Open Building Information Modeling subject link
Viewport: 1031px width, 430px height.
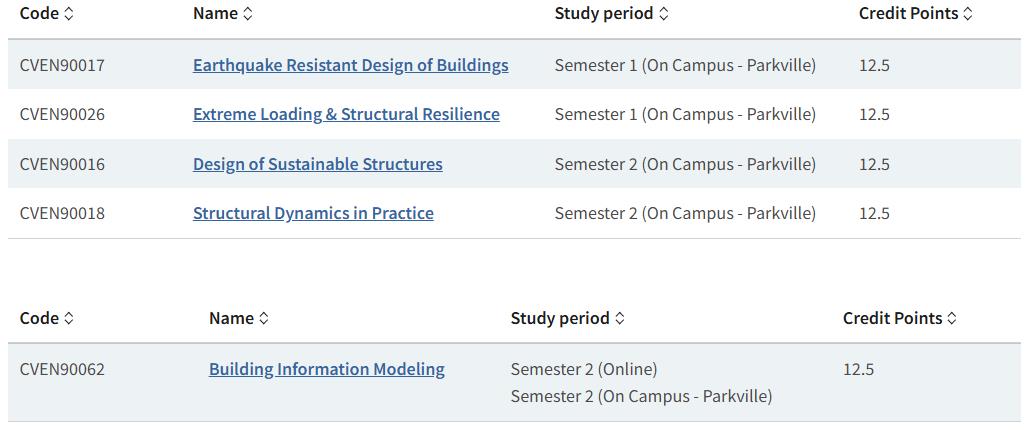pyautogui.click(x=327, y=369)
